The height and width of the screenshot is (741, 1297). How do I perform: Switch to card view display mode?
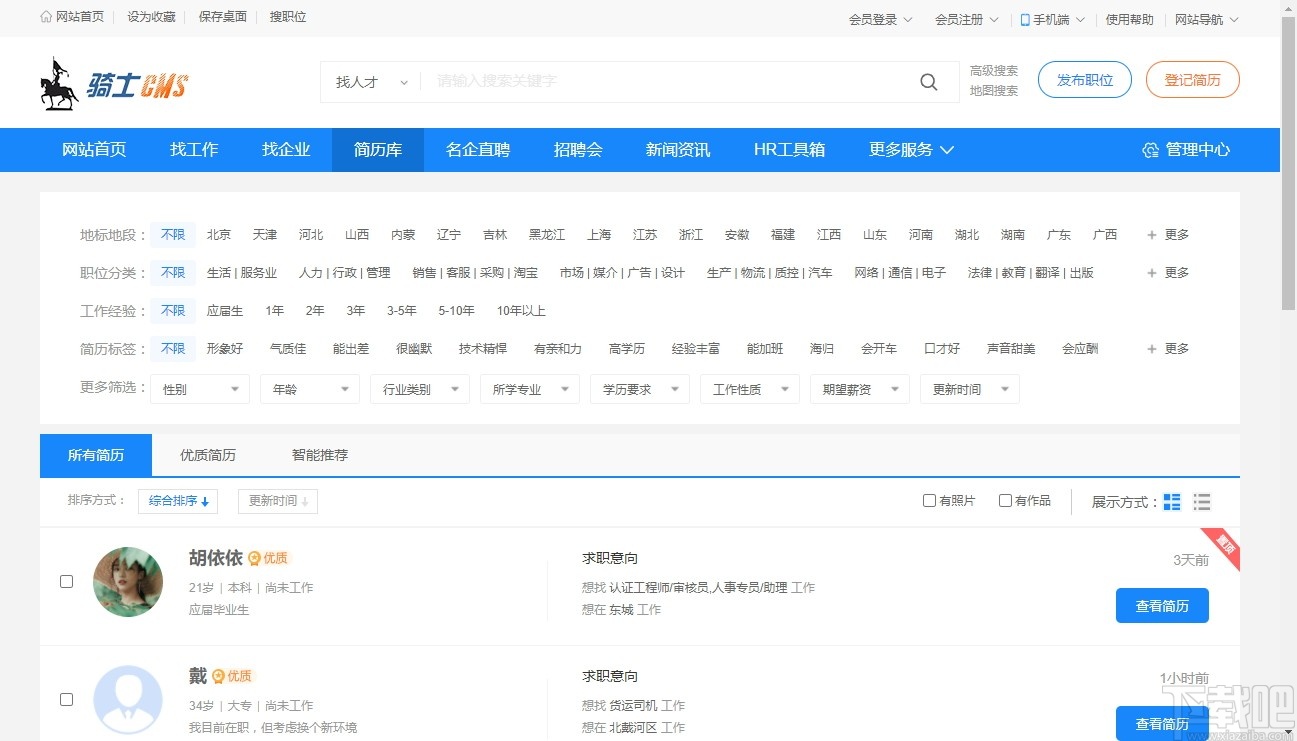pos(1171,501)
